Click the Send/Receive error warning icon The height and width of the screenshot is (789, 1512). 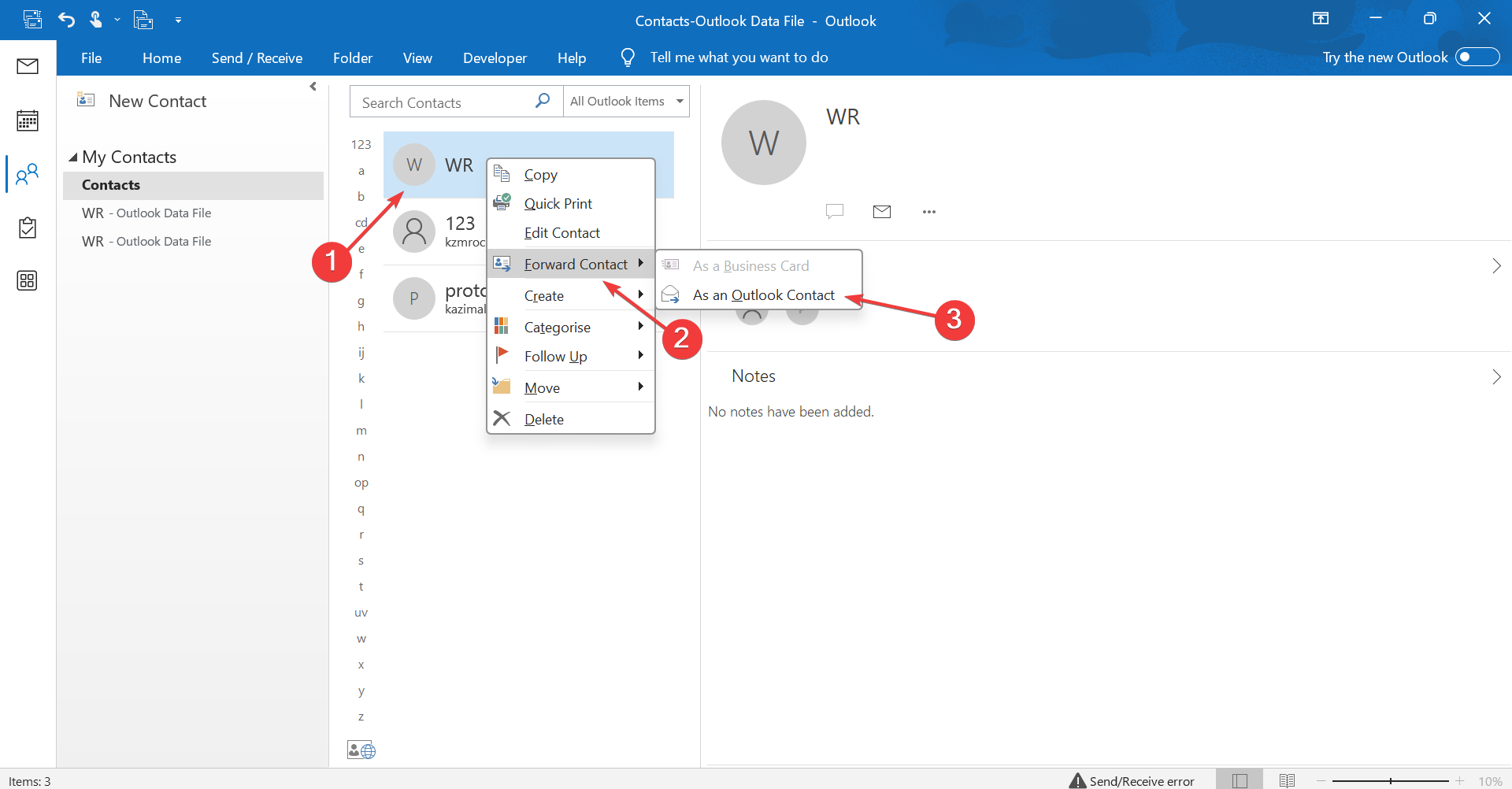point(1077,780)
